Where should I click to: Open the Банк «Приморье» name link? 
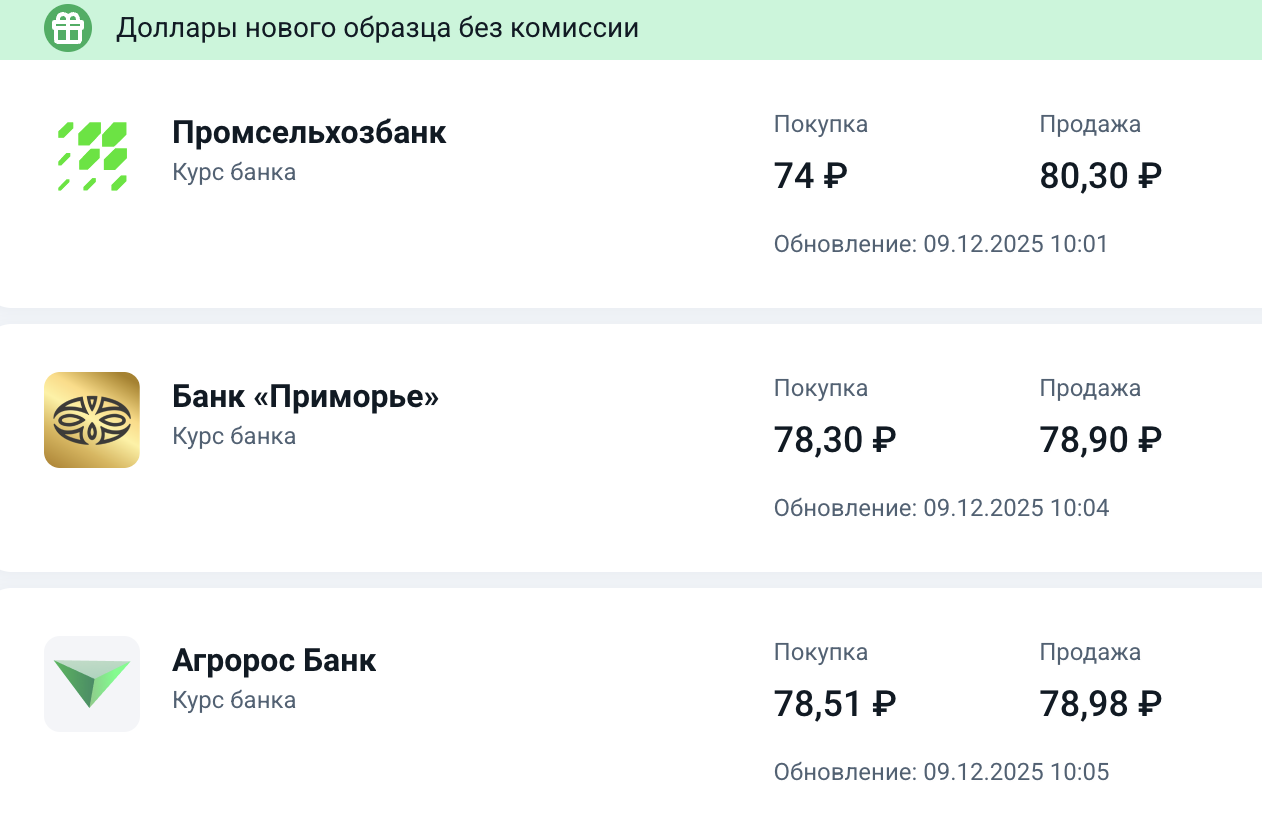[305, 397]
